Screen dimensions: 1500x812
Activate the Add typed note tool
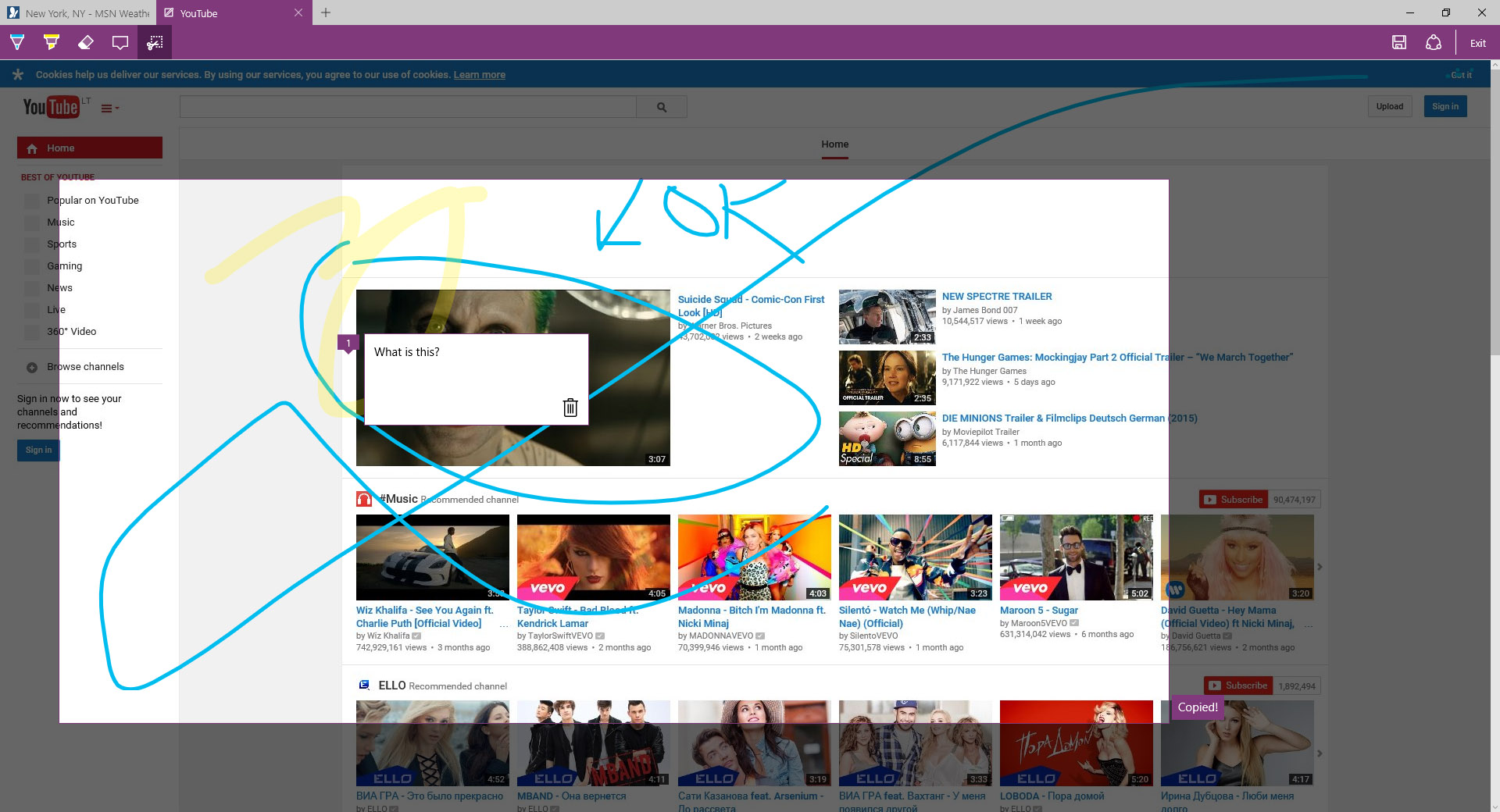120,43
